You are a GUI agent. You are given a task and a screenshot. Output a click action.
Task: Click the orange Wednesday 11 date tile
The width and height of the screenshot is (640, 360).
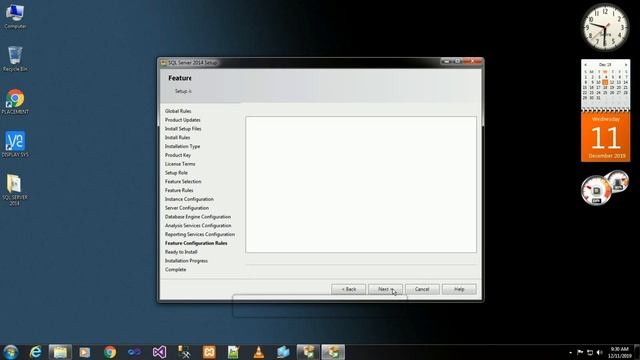pyautogui.click(x=606, y=137)
